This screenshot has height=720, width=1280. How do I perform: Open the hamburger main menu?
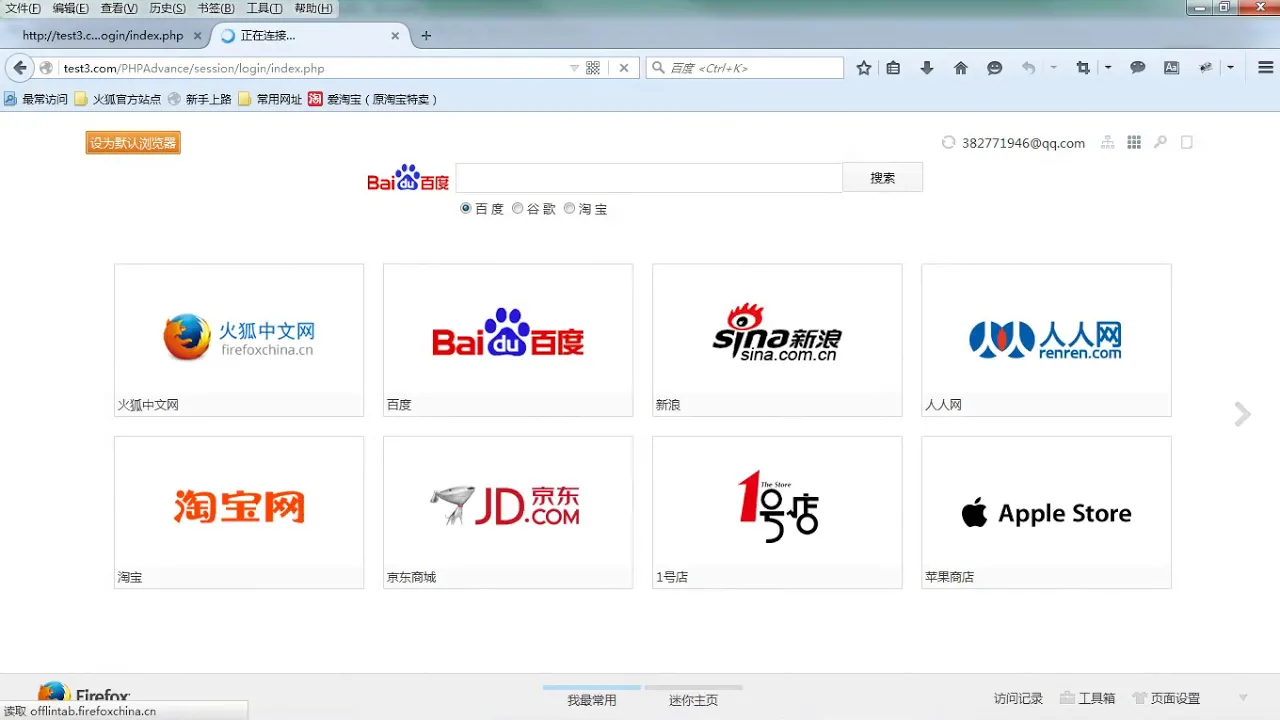pos(1264,68)
